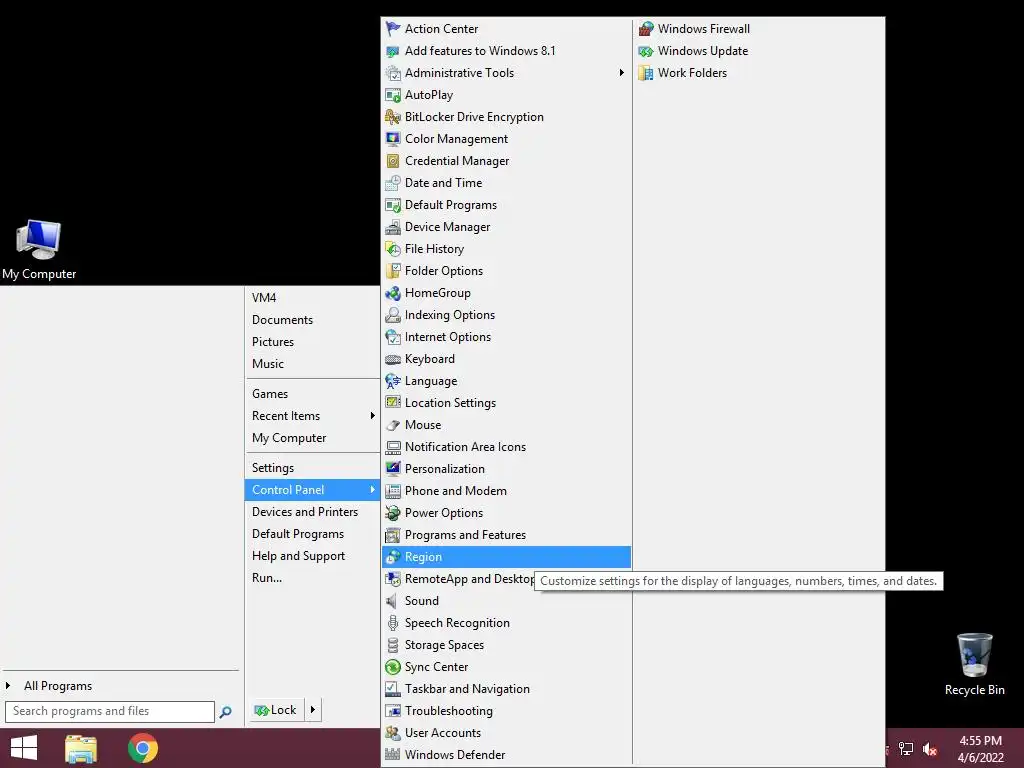Image resolution: width=1024 pixels, height=768 pixels.
Task: Open Location Settings
Action: point(506,403)
